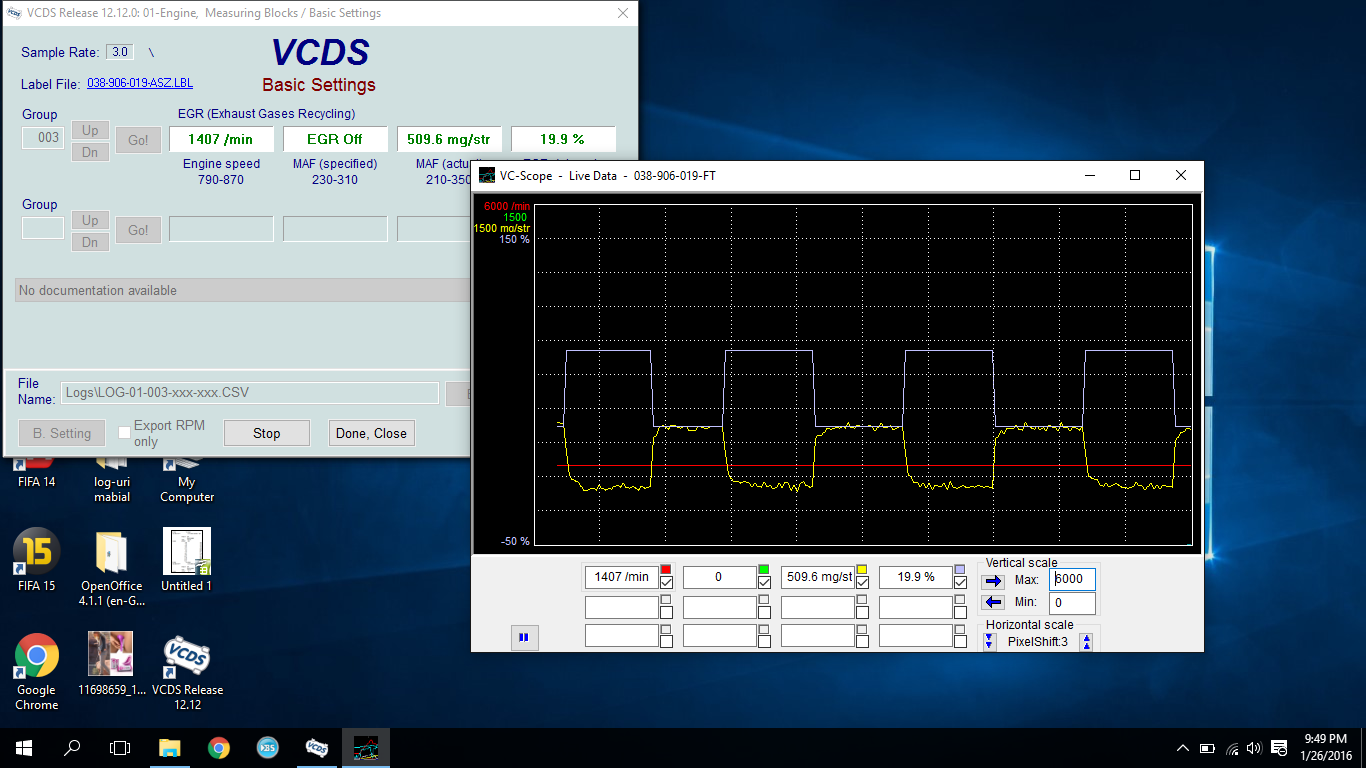This screenshot has height=768, width=1366.
Task: Uncheck the 19.9 % trace checkbox
Action: [x=960, y=582]
